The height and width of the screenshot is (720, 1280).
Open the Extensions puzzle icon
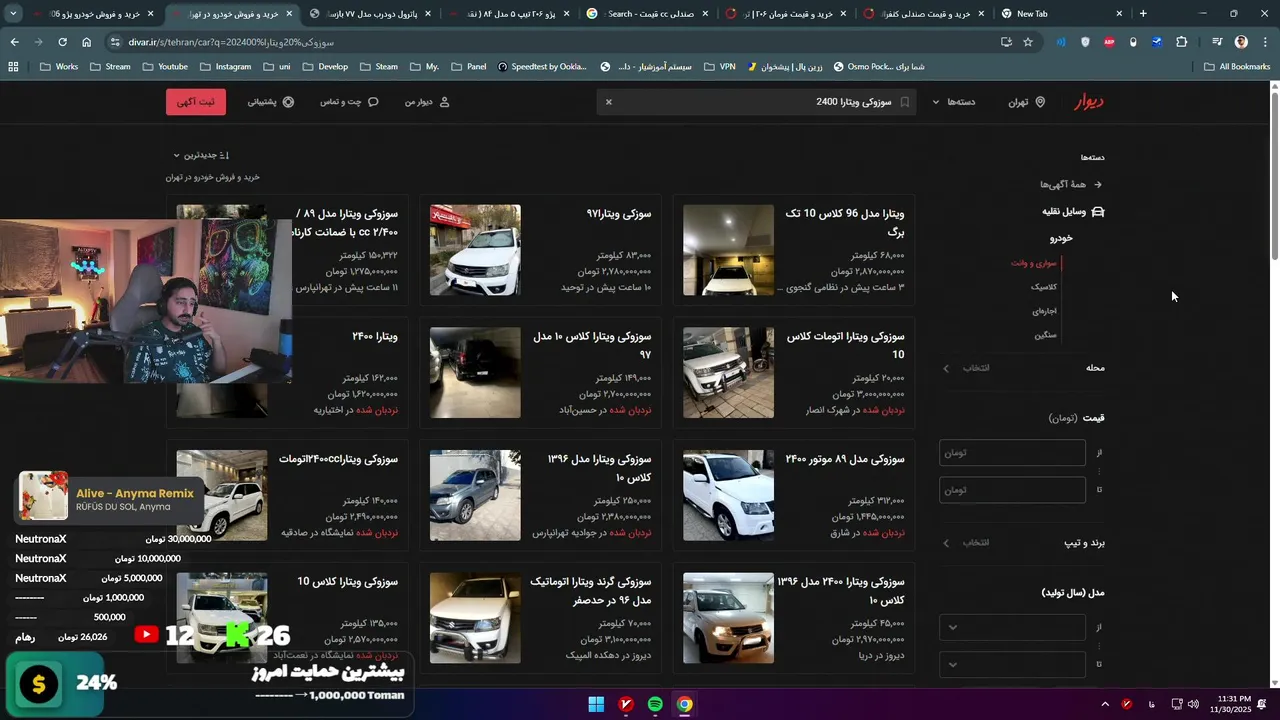click(1182, 42)
